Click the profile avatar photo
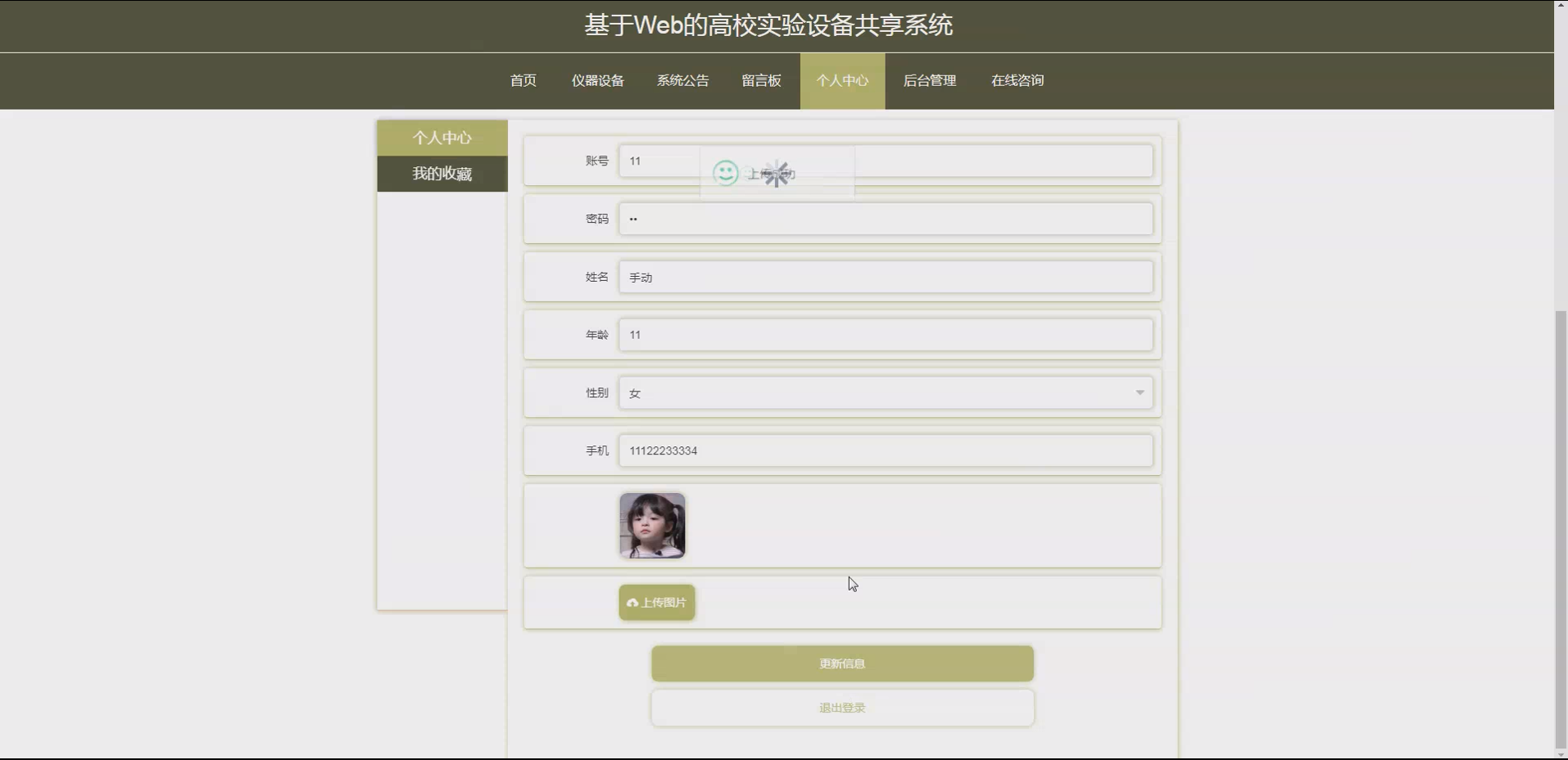This screenshot has height=760, width=1568. pyautogui.click(x=651, y=525)
